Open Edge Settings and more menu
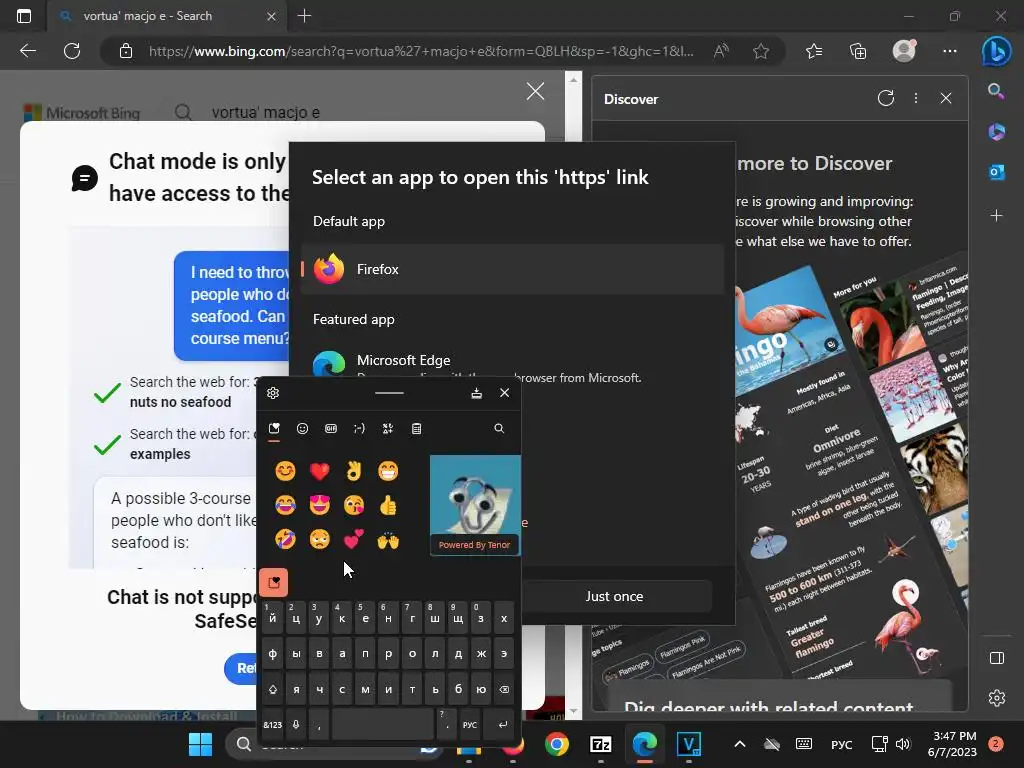 tap(950, 51)
